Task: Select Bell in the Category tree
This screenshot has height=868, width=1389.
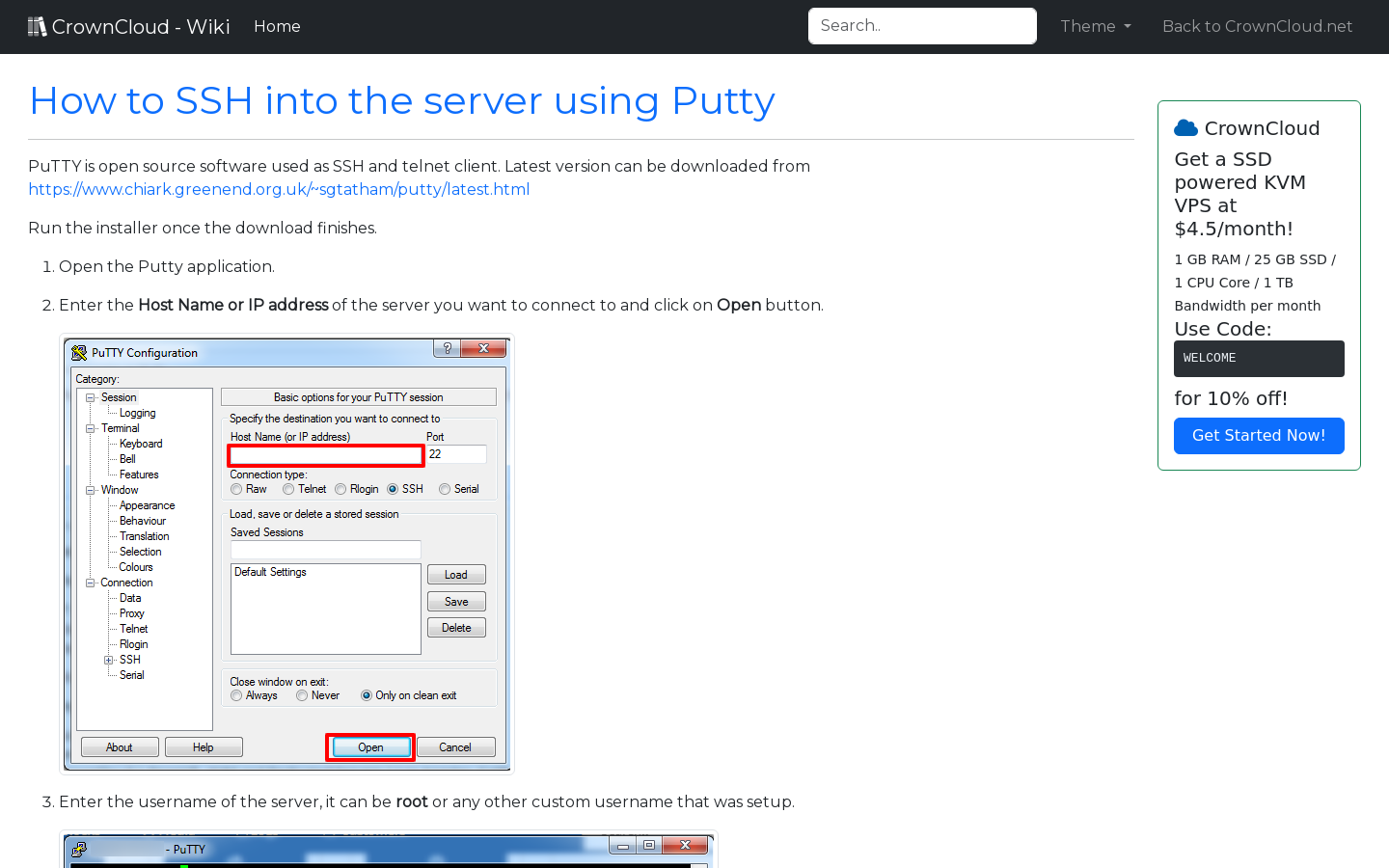Action: pyautogui.click(x=127, y=459)
